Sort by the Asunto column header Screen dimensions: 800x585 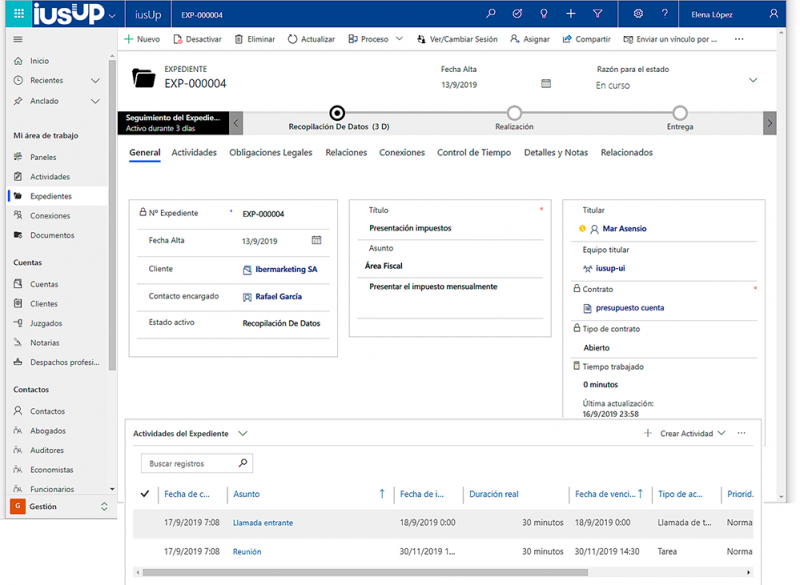point(246,494)
